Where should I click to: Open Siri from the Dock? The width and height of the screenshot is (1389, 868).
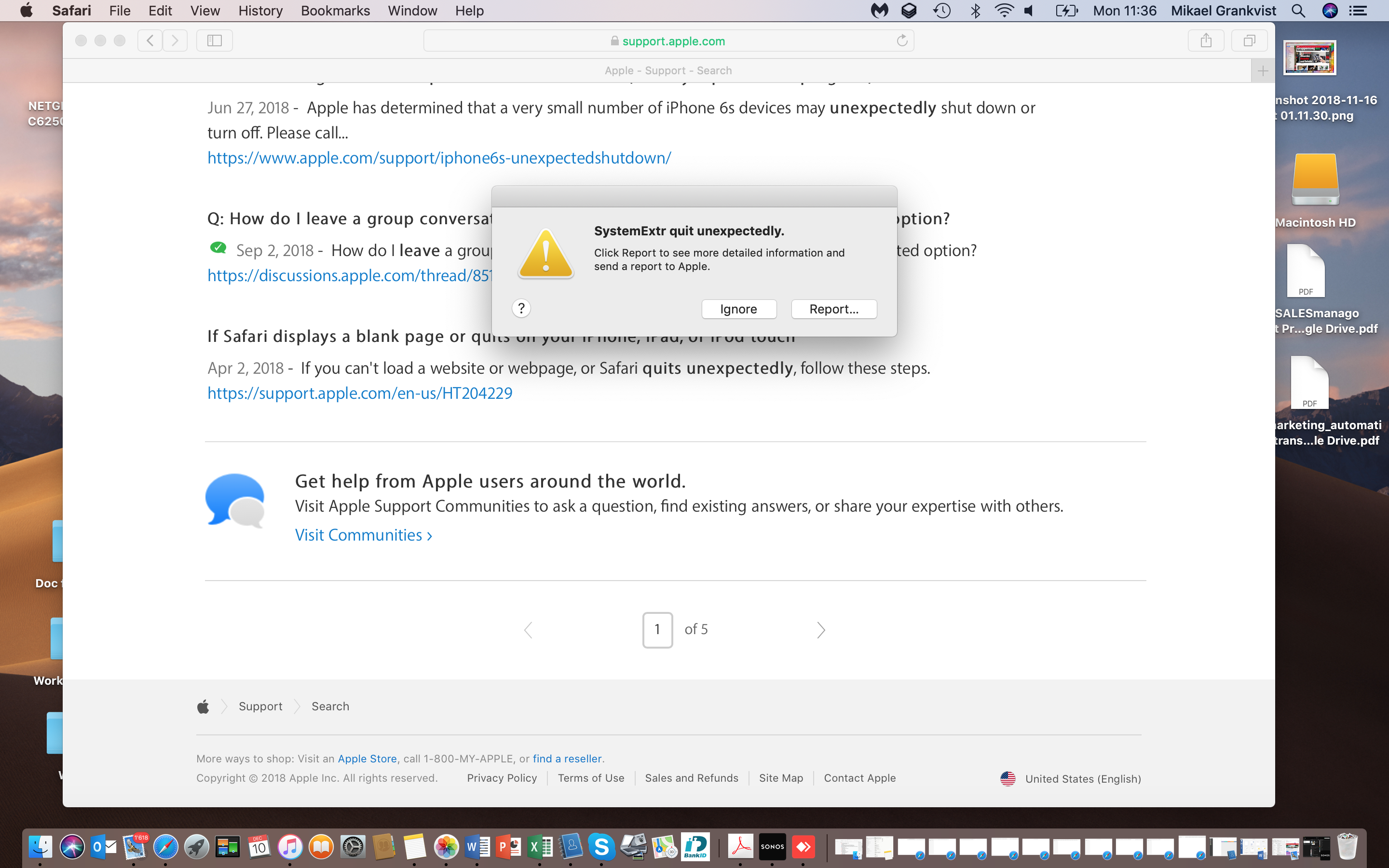[x=71, y=847]
